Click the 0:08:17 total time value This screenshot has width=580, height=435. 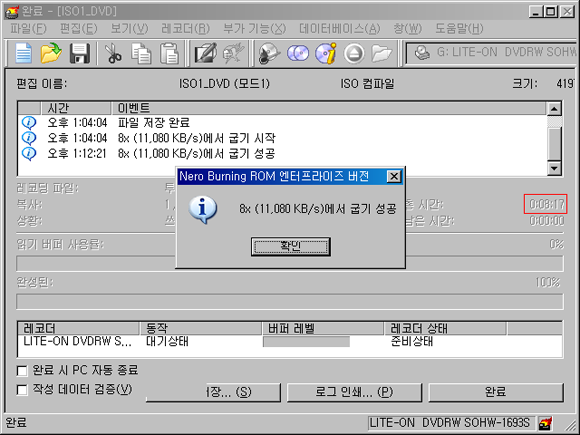[546, 204]
